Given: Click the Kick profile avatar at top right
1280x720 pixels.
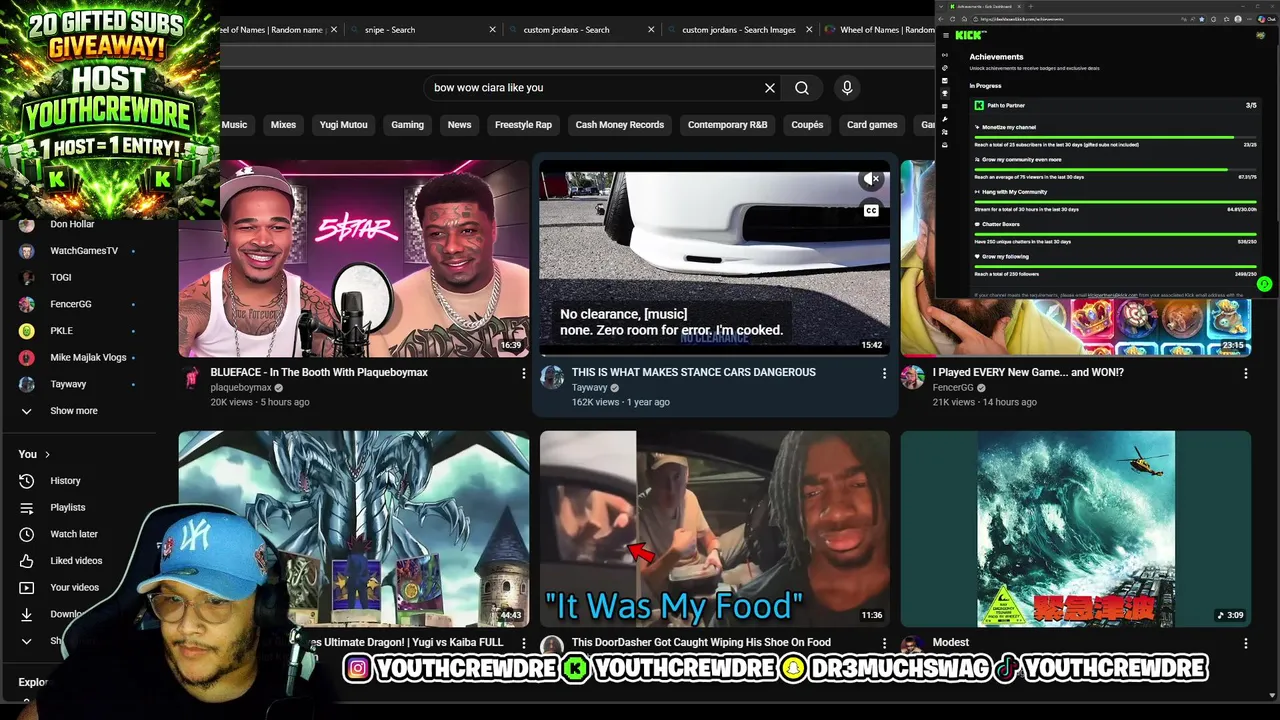Looking at the screenshot, I should click(1260, 35).
